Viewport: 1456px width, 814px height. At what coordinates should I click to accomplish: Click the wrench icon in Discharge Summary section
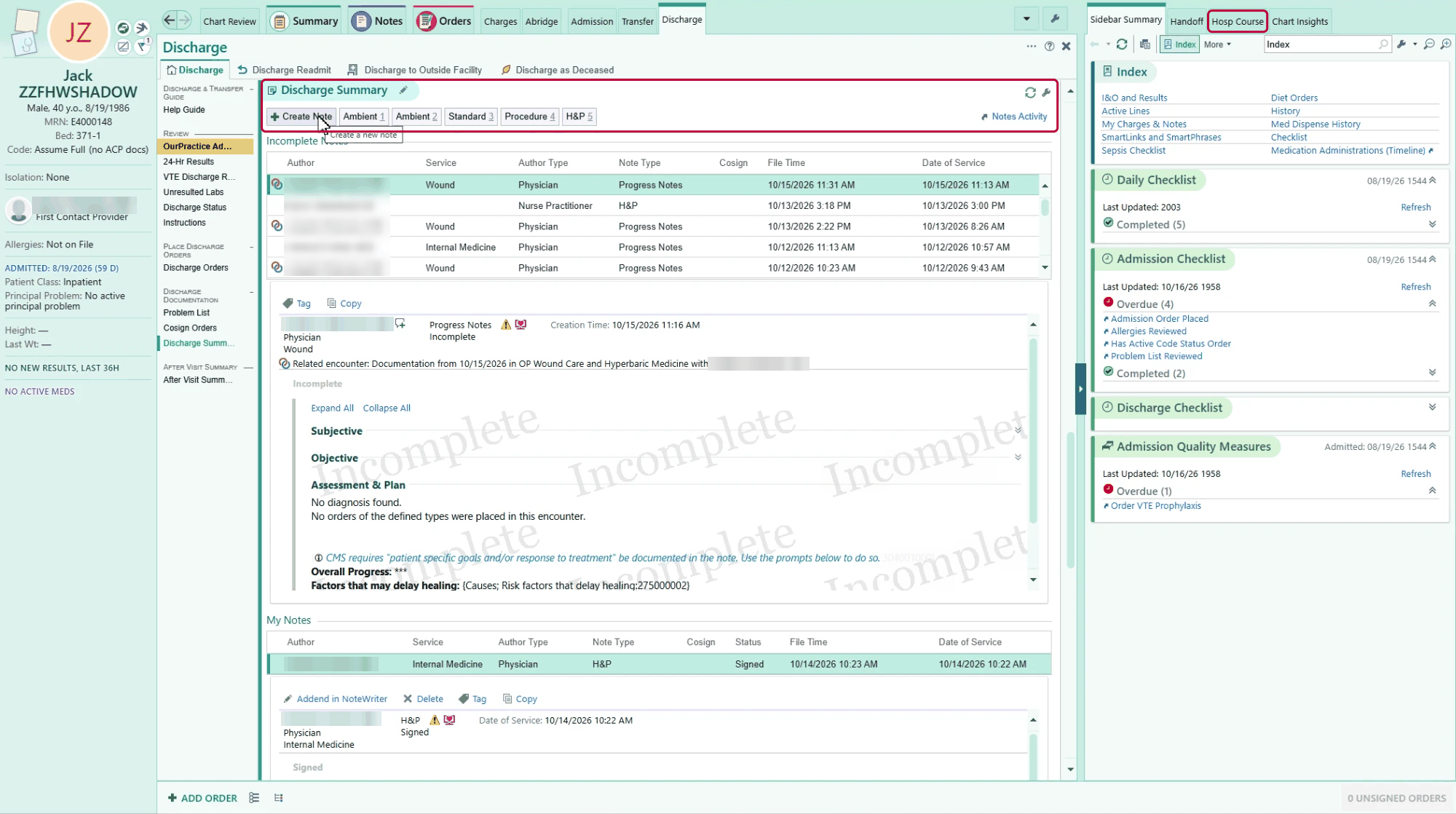tap(1046, 92)
